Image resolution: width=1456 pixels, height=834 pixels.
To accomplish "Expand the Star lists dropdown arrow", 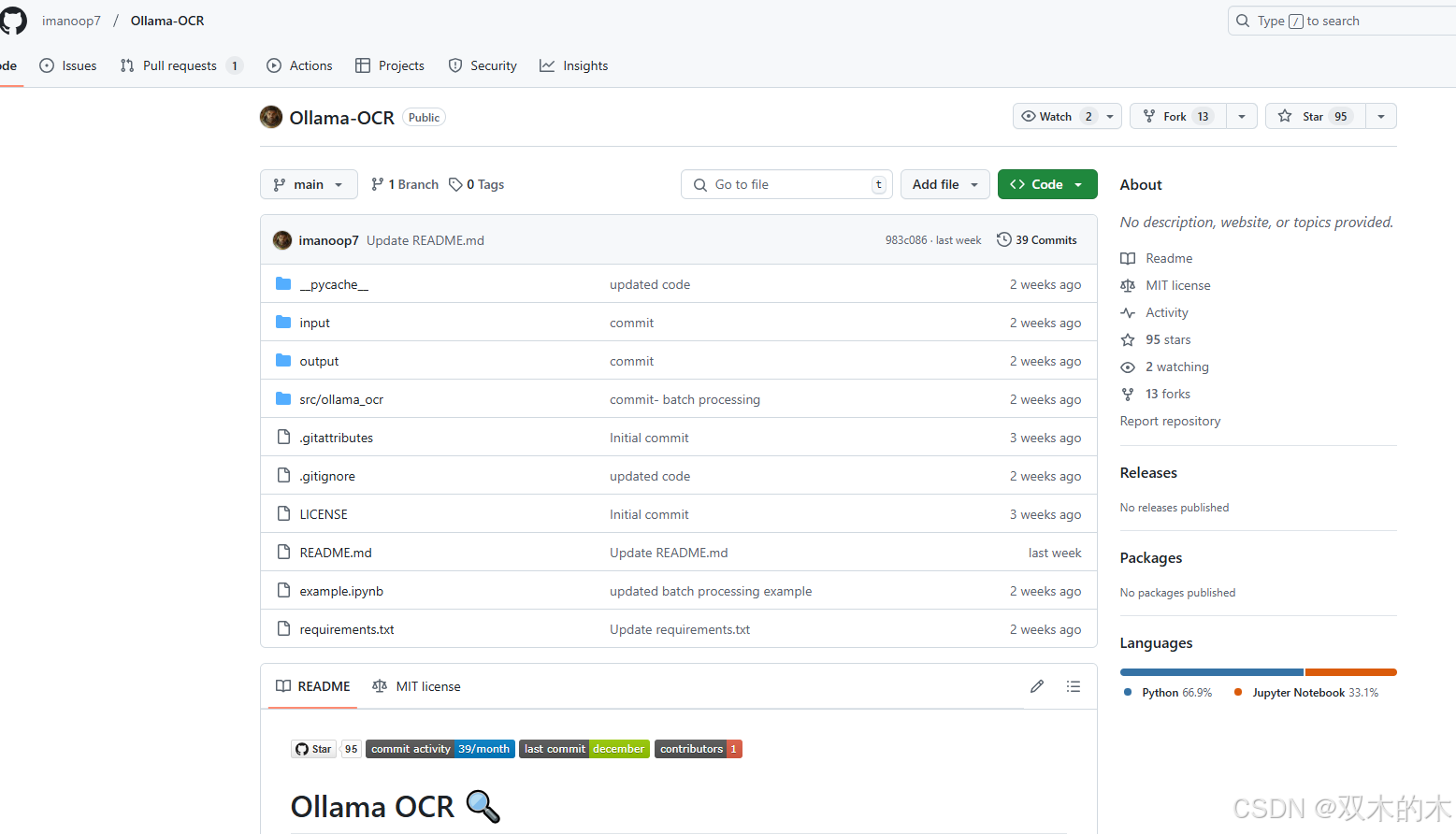I will pyautogui.click(x=1381, y=116).
